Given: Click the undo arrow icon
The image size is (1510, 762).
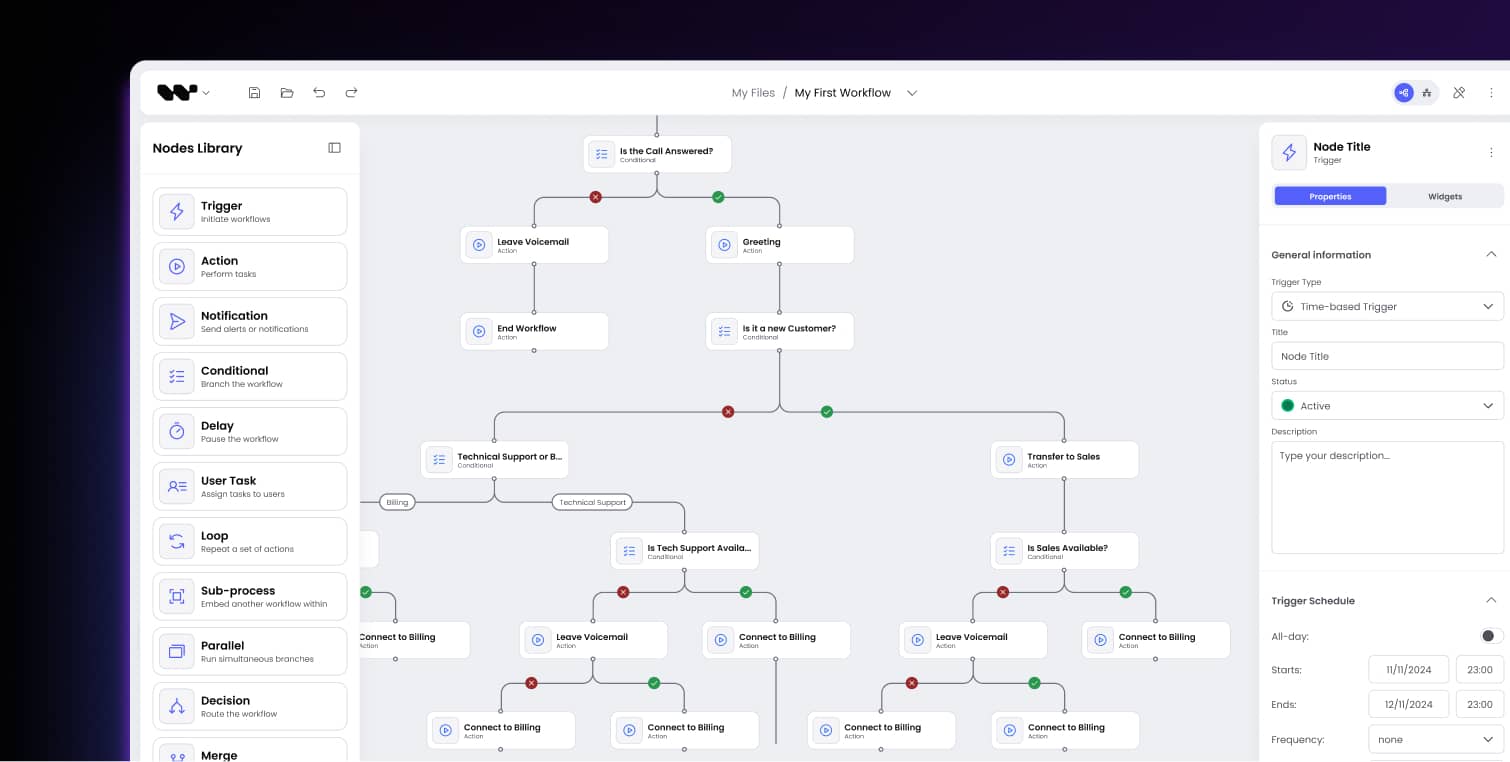Looking at the screenshot, I should tap(319, 93).
